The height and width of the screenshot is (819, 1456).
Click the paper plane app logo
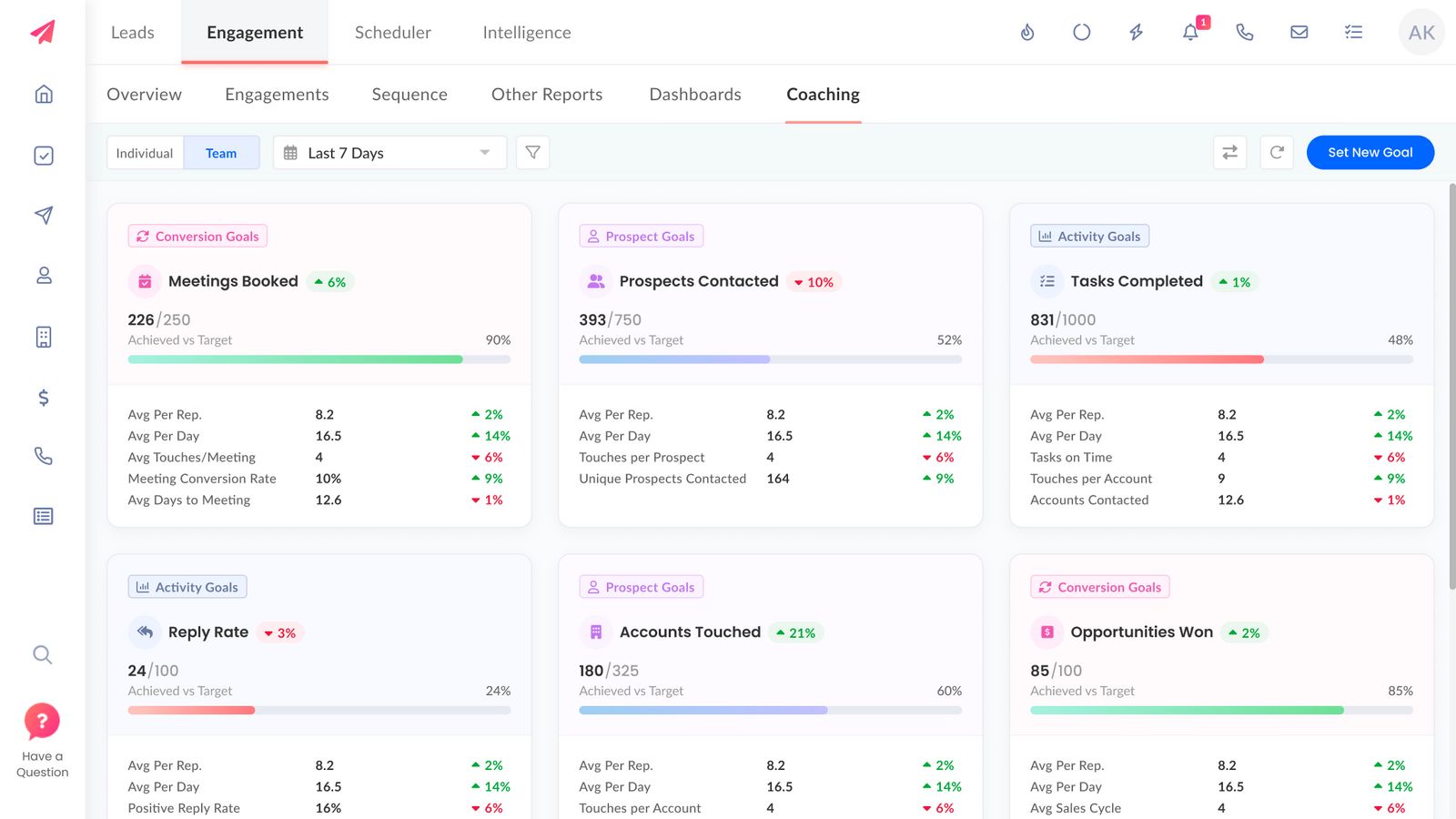[x=43, y=32]
